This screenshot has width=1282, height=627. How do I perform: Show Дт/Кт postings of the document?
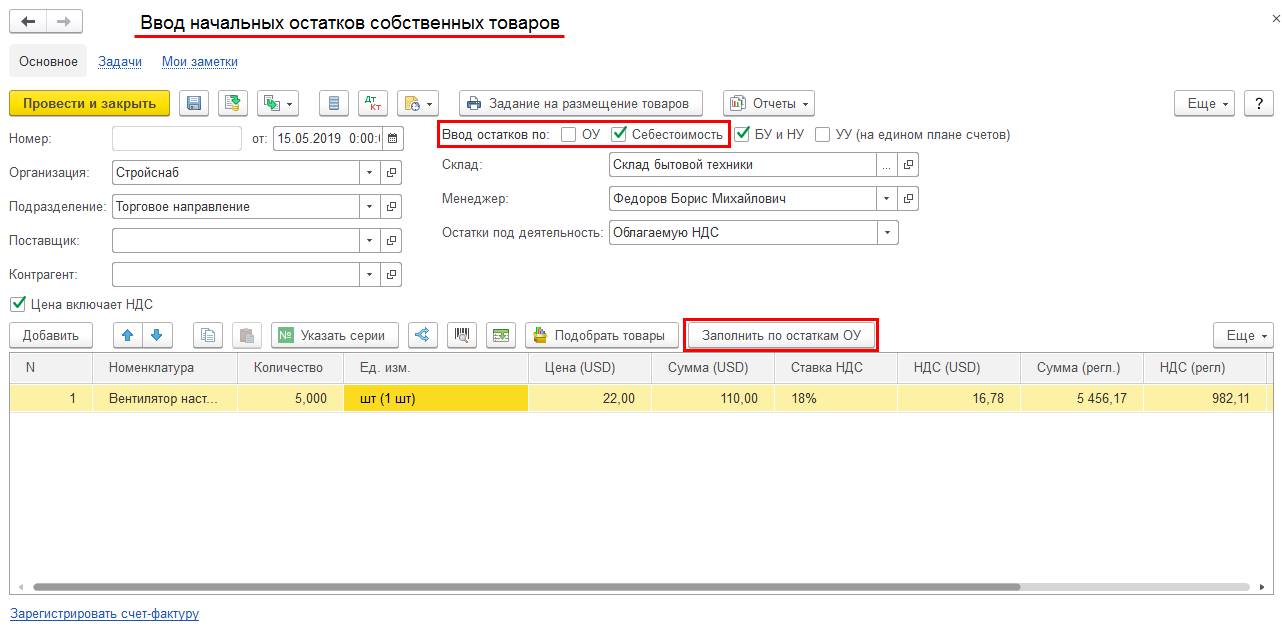click(372, 103)
